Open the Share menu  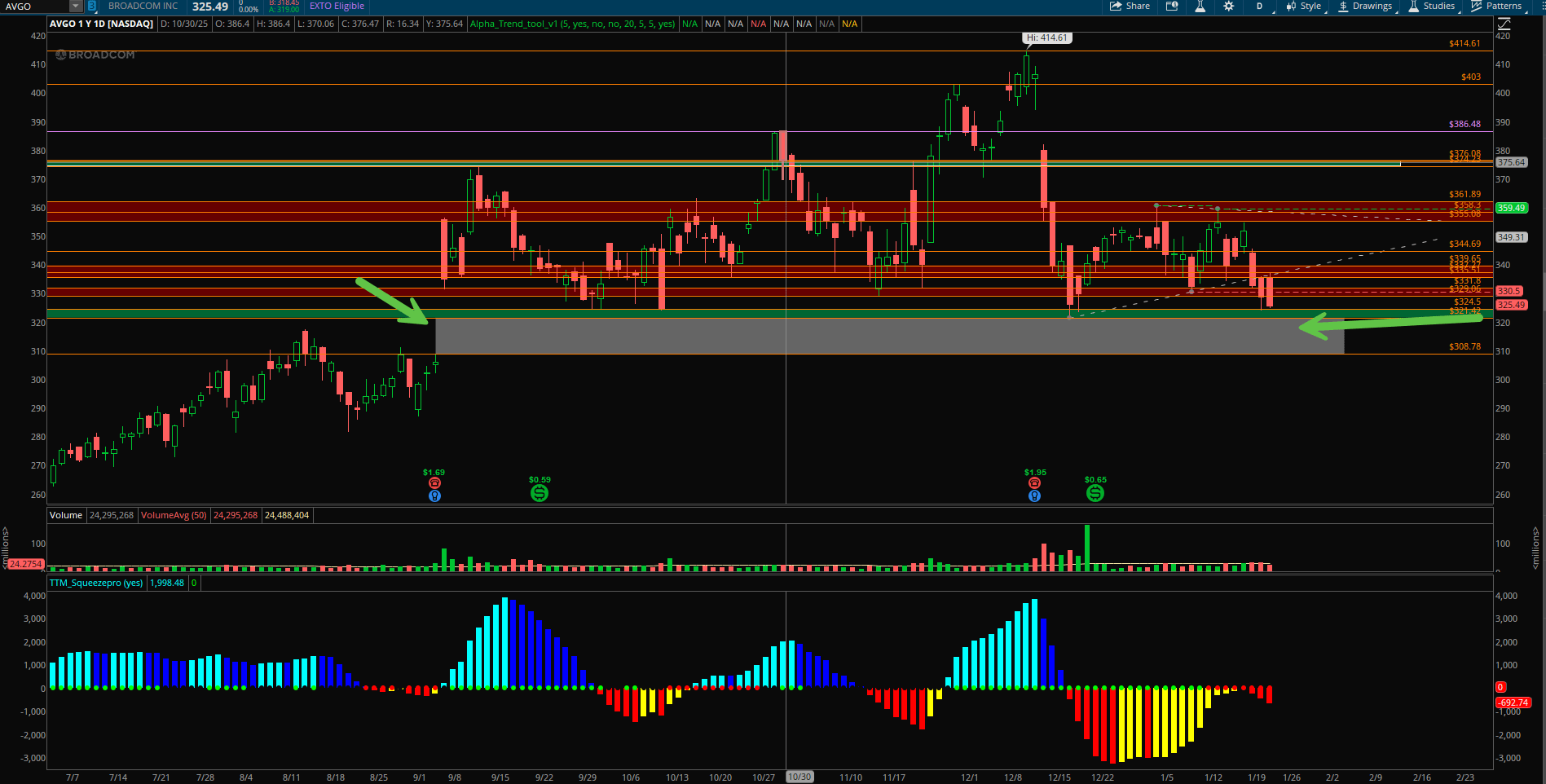click(1130, 7)
